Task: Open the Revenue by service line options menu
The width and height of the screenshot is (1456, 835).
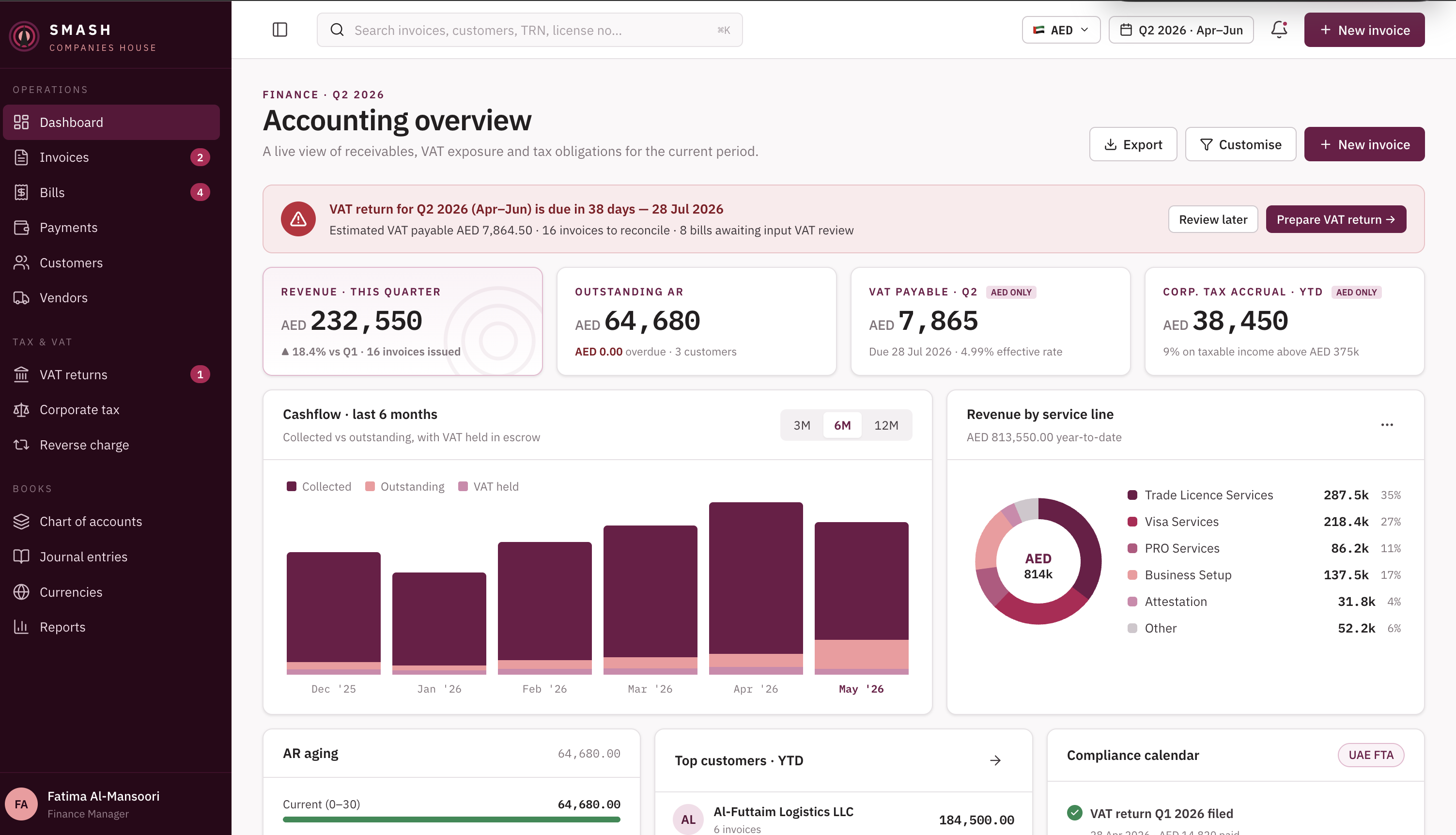Action: [1387, 425]
